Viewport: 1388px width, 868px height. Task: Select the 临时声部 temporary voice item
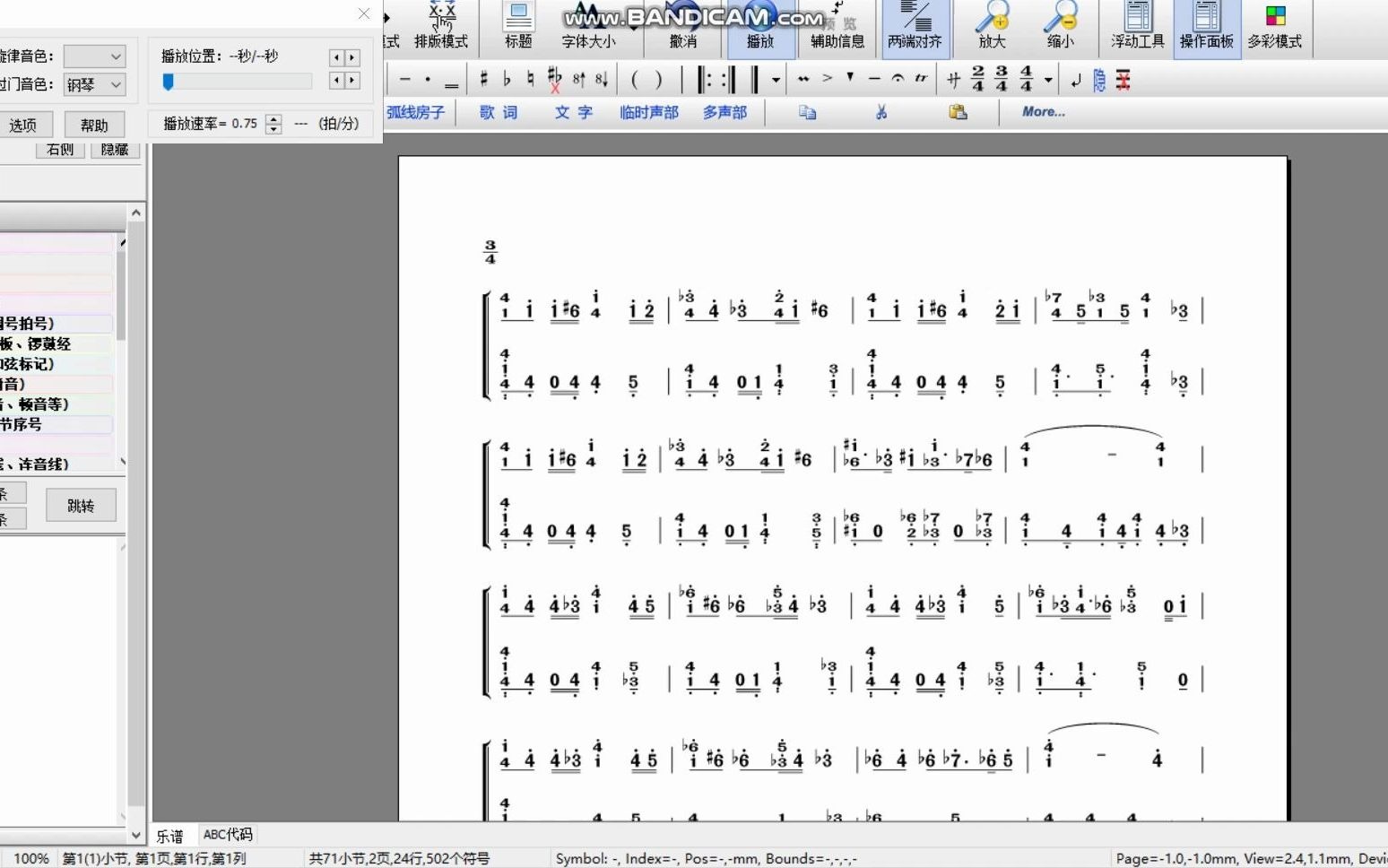tap(649, 112)
